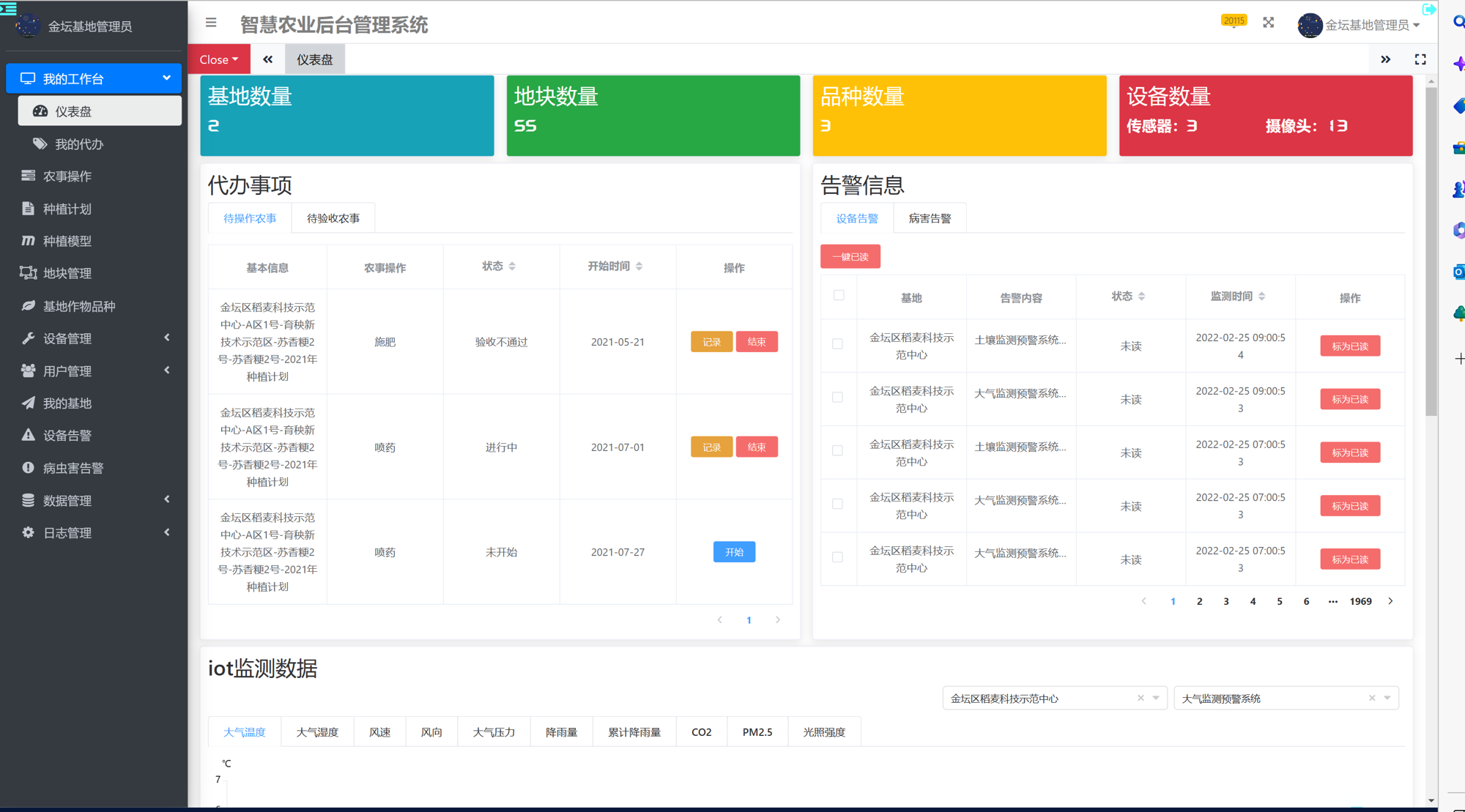Go to alarm page 1969

1360,601
